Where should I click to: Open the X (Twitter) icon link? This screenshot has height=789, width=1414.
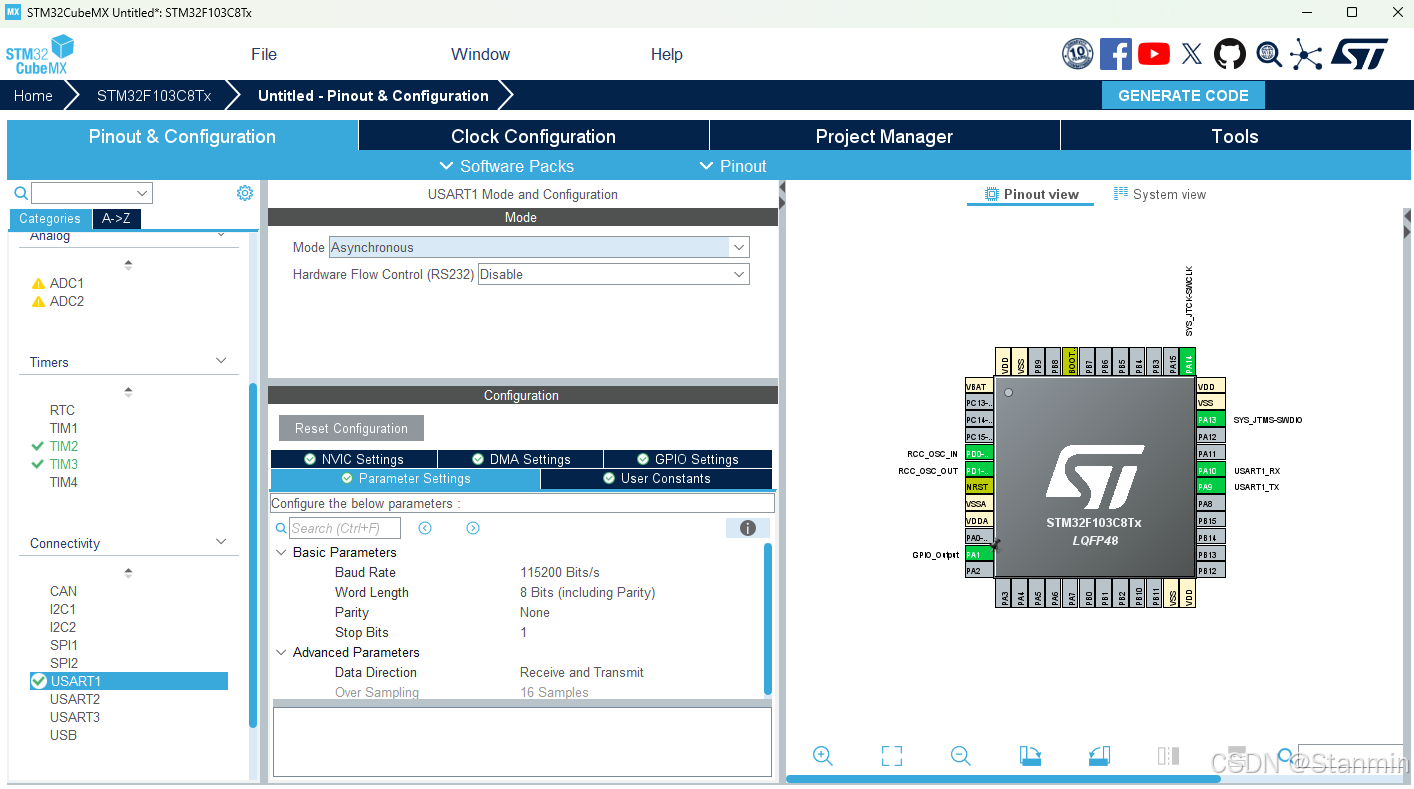click(1191, 54)
